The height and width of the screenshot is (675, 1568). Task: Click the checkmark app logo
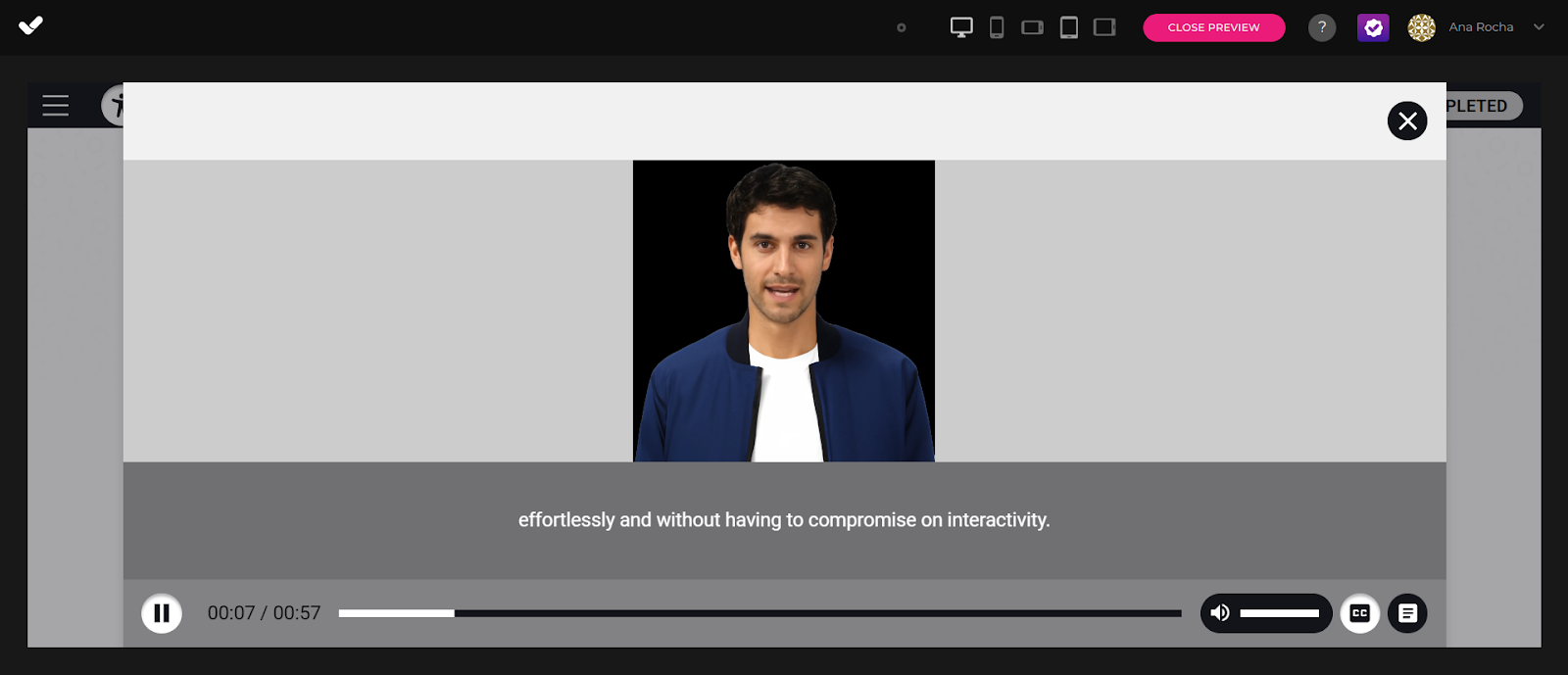tap(30, 25)
